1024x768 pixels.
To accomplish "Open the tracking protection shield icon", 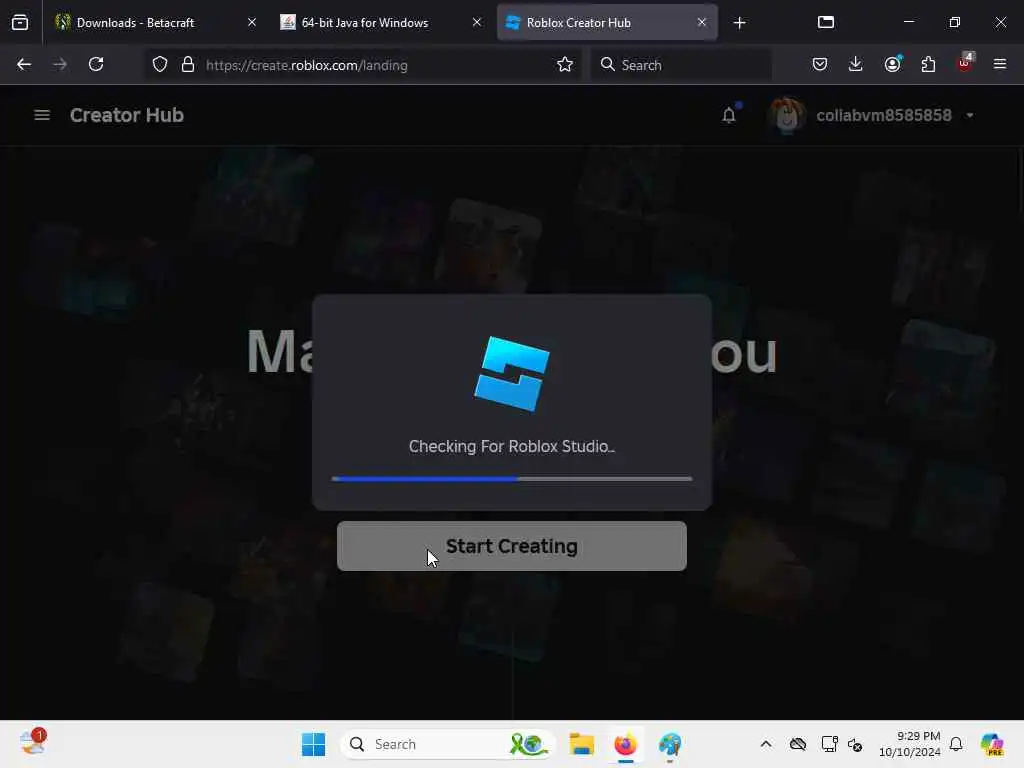I will [x=160, y=65].
